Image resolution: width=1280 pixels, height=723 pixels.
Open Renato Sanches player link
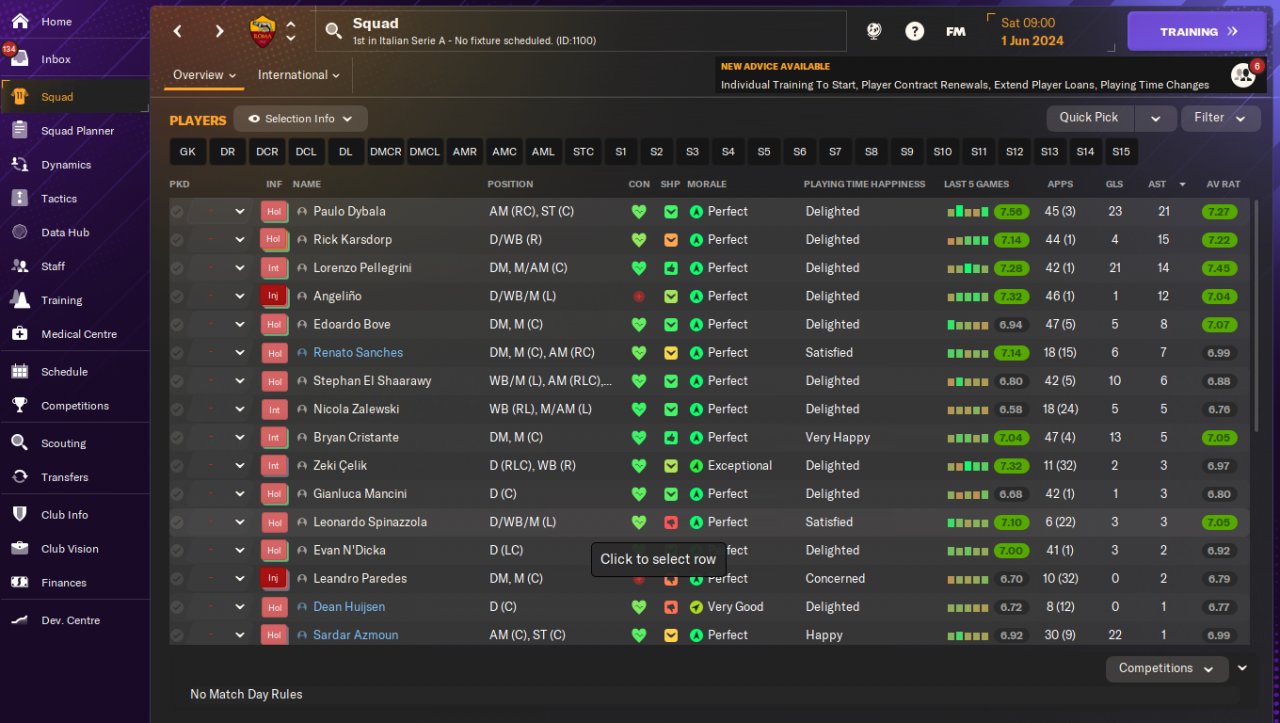(x=358, y=353)
